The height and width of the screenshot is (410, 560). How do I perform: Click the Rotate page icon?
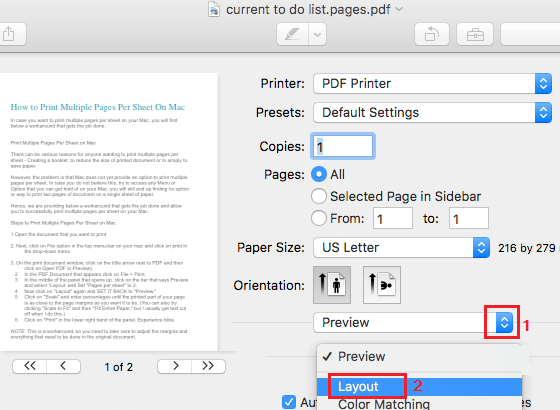pyautogui.click(x=432, y=34)
